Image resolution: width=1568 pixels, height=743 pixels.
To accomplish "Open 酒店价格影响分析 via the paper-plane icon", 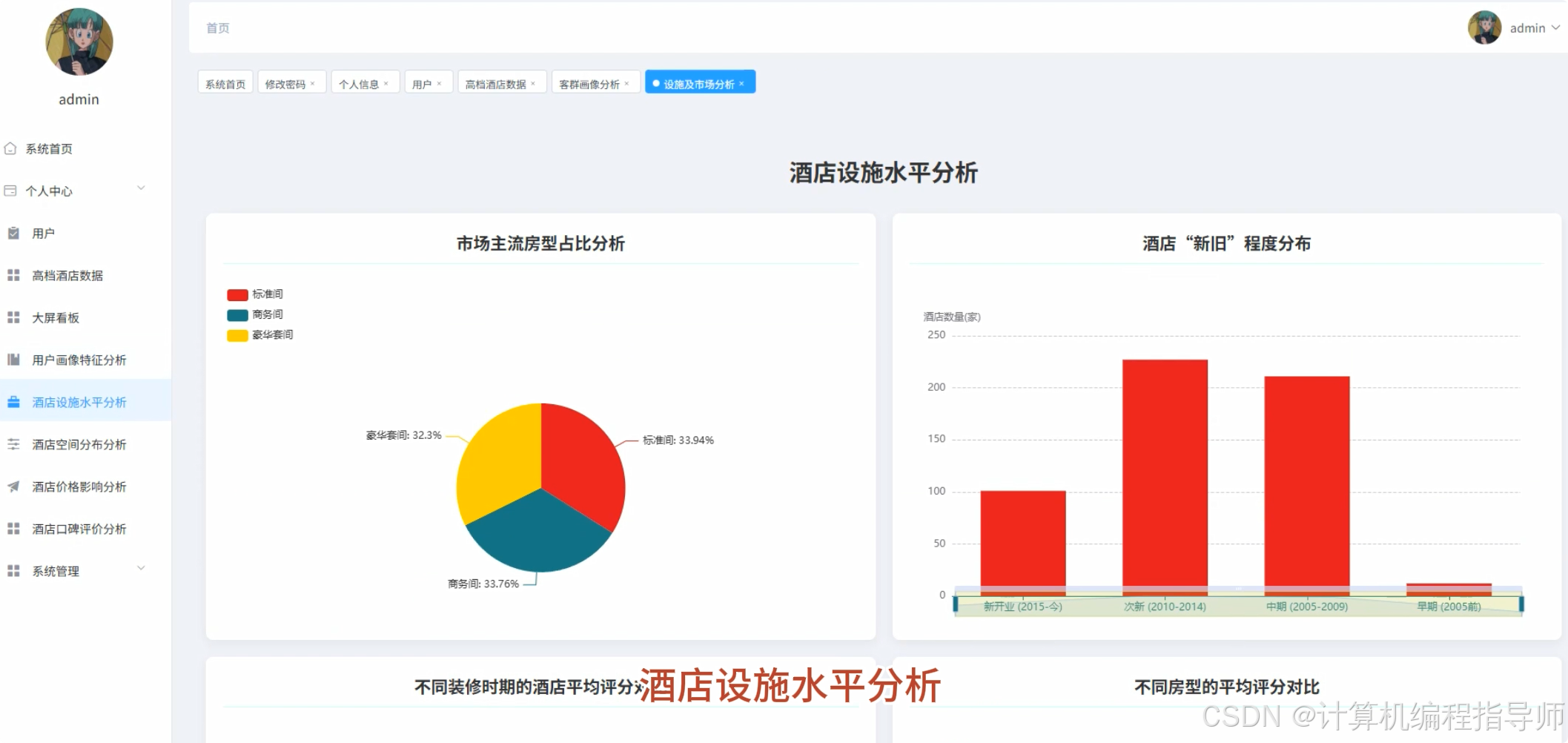I will (12, 486).
